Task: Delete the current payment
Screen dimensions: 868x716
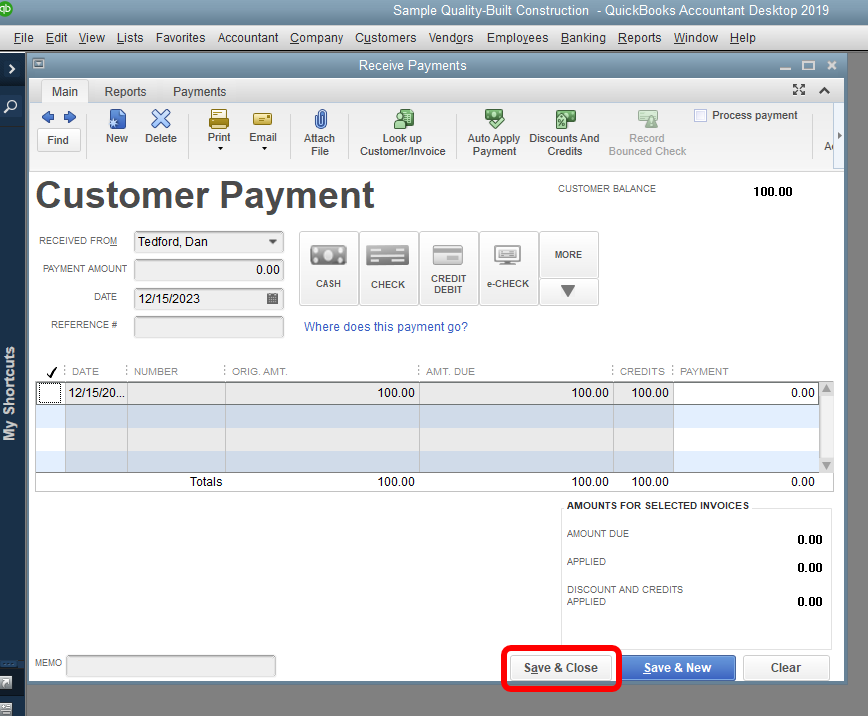Action: click(x=161, y=127)
